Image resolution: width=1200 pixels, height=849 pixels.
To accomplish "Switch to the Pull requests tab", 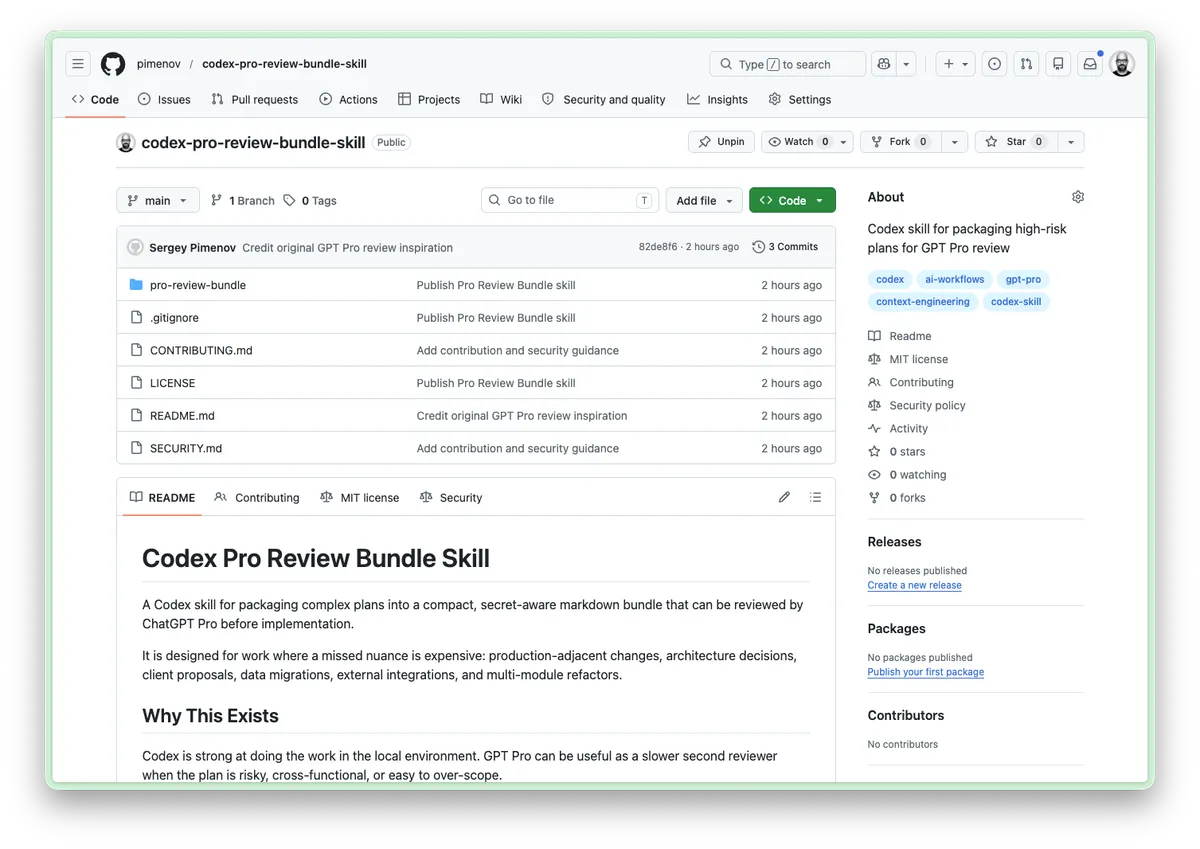I will [254, 99].
